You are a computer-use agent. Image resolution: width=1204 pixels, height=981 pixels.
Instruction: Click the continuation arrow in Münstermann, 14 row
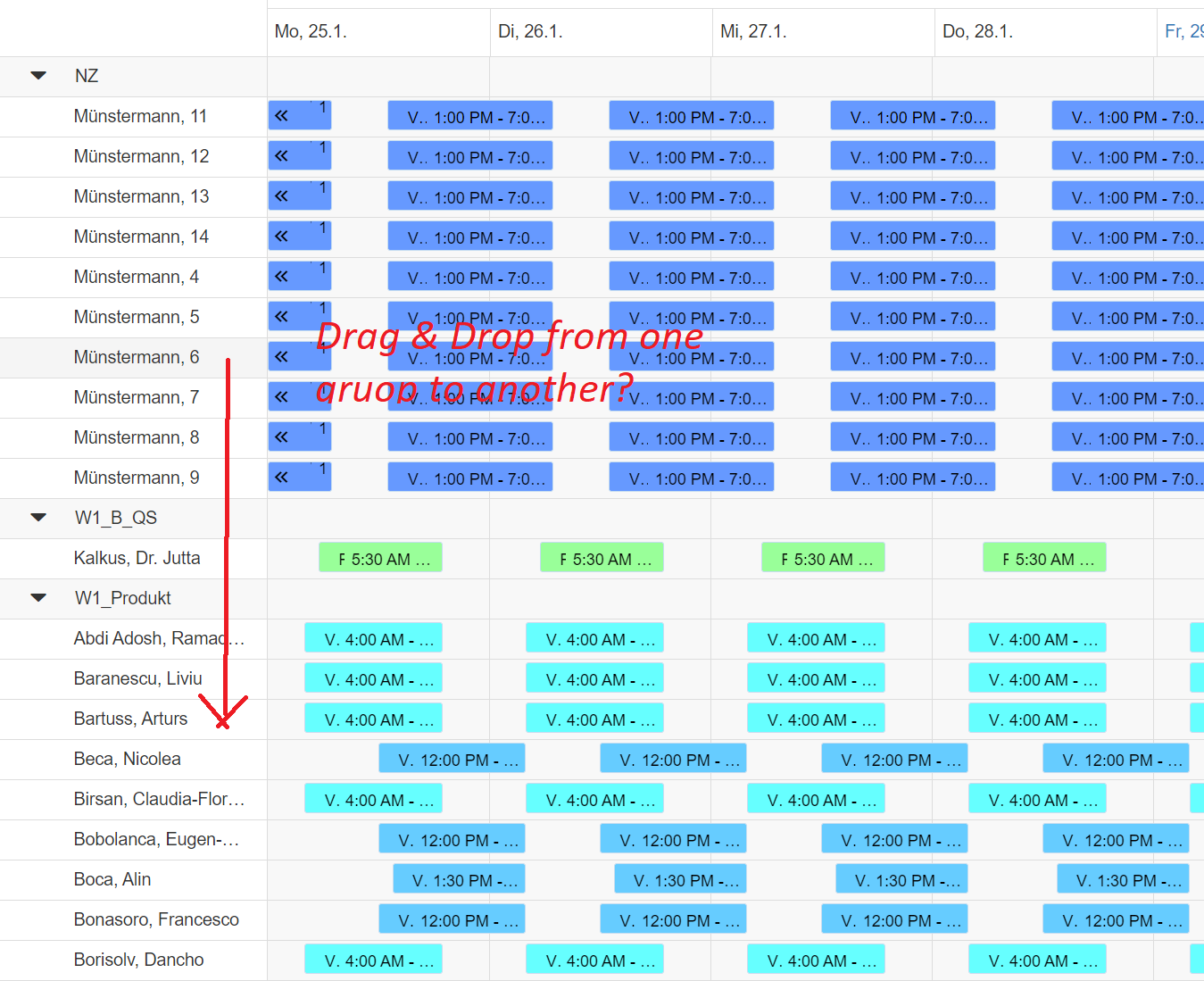coord(282,237)
